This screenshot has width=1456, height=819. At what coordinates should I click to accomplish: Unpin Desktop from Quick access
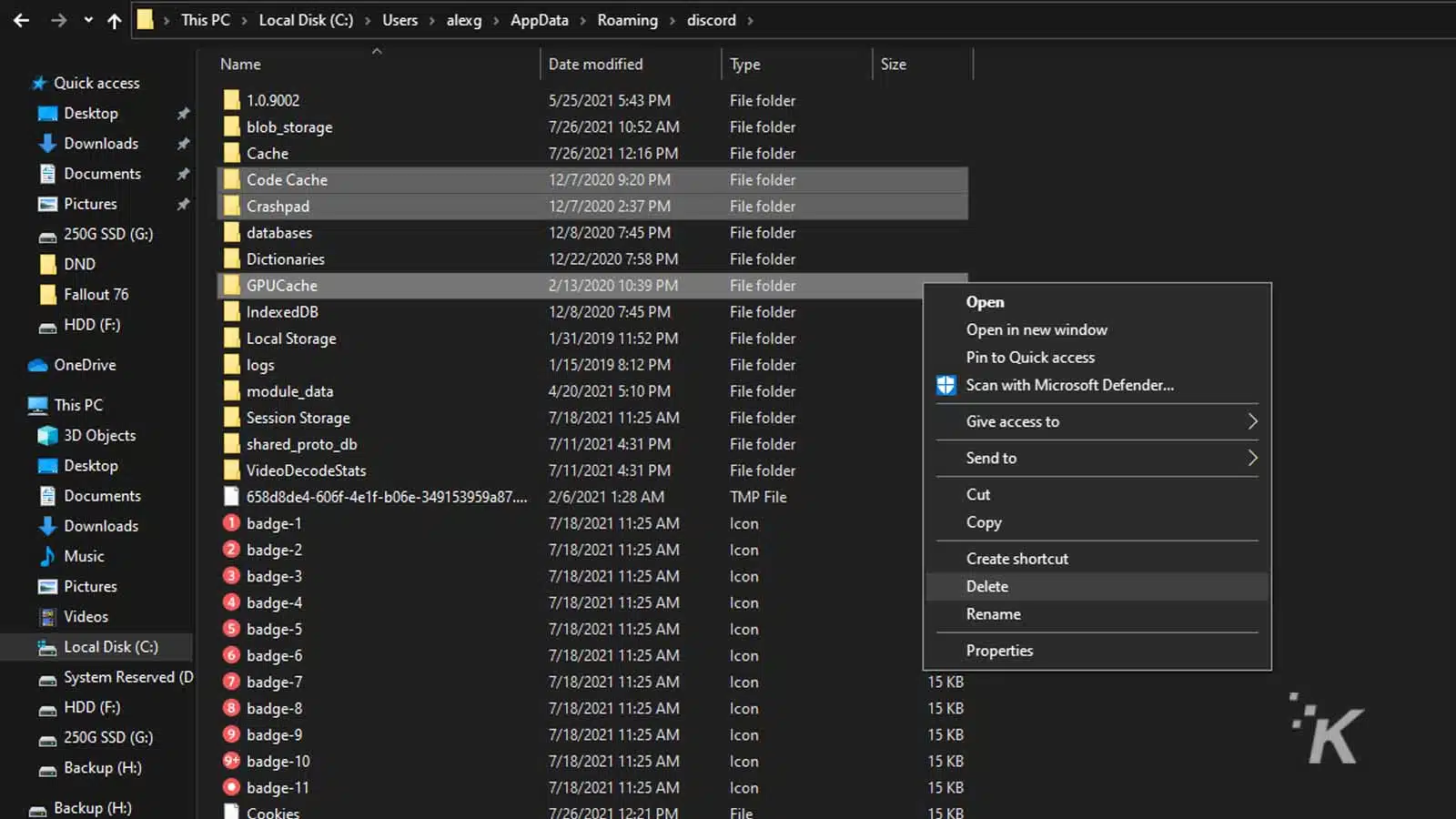click(x=183, y=113)
